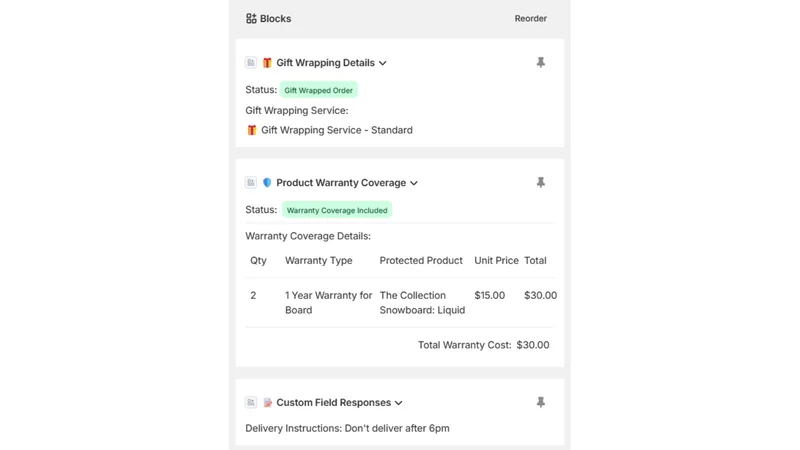Screen dimensions: 800x450
Task: Click the $15.00 unit price cell
Action: point(489,295)
